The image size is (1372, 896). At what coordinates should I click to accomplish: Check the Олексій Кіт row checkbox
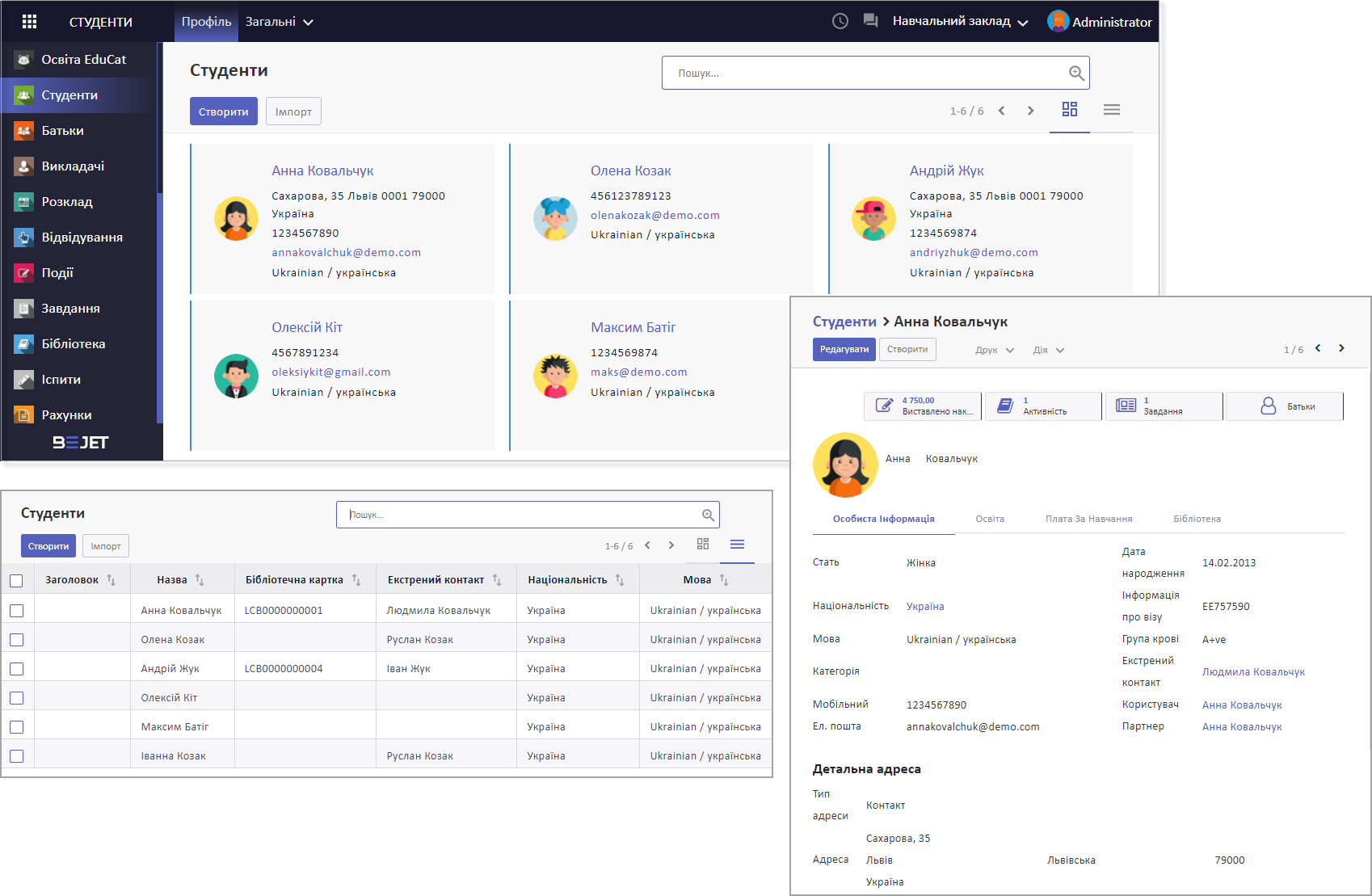coord(16,698)
